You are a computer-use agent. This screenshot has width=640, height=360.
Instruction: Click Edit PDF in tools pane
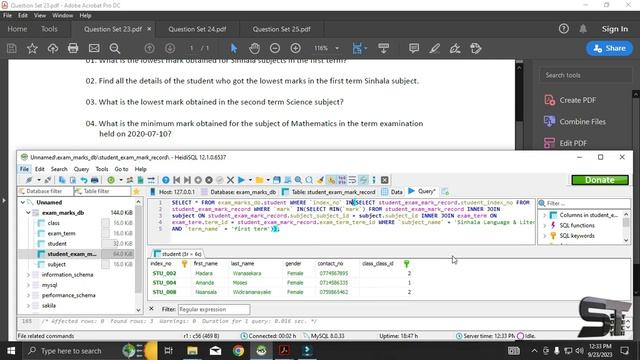pos(566,143)
